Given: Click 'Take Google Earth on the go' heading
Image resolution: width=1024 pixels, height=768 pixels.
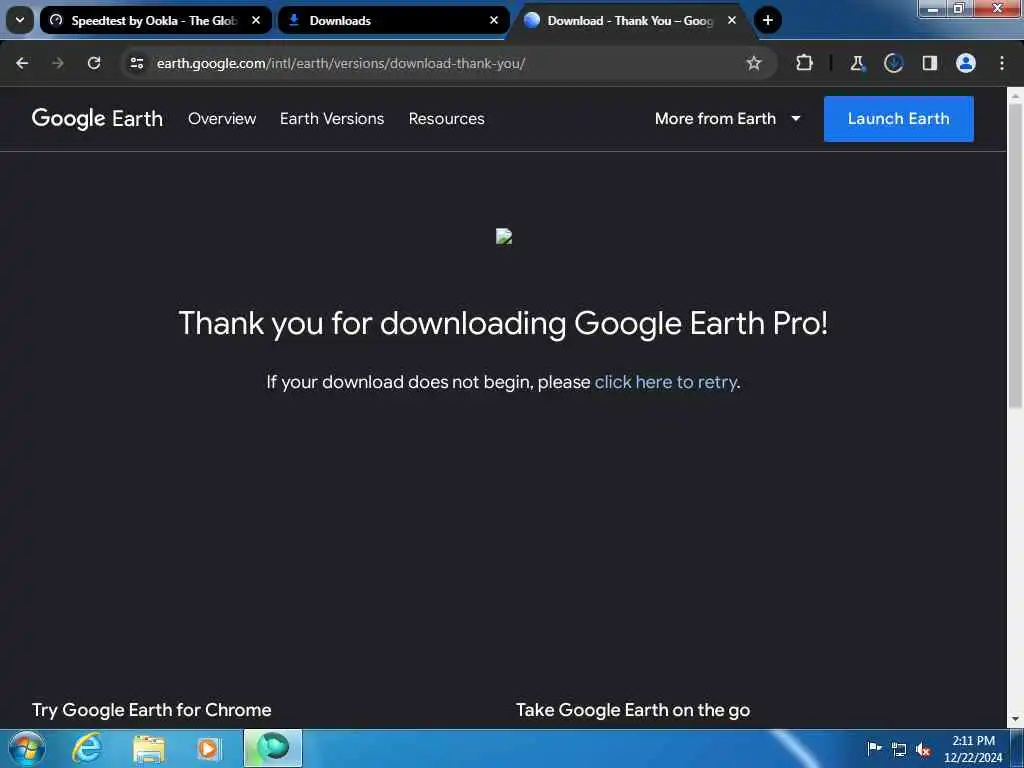Looking at the screenshot, I should pyautogui.click(x=633, y=710).
